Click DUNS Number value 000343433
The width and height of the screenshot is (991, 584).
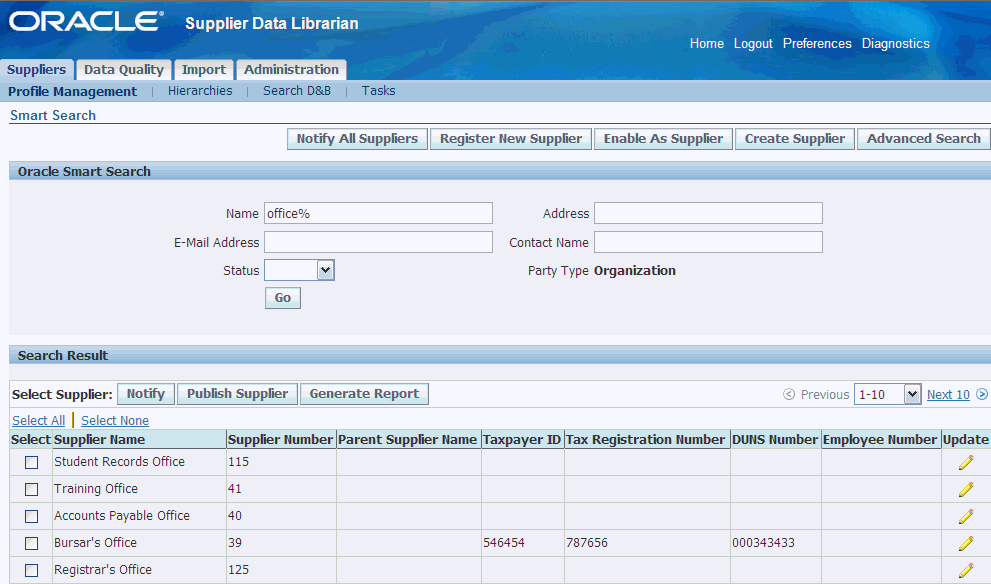763,543
